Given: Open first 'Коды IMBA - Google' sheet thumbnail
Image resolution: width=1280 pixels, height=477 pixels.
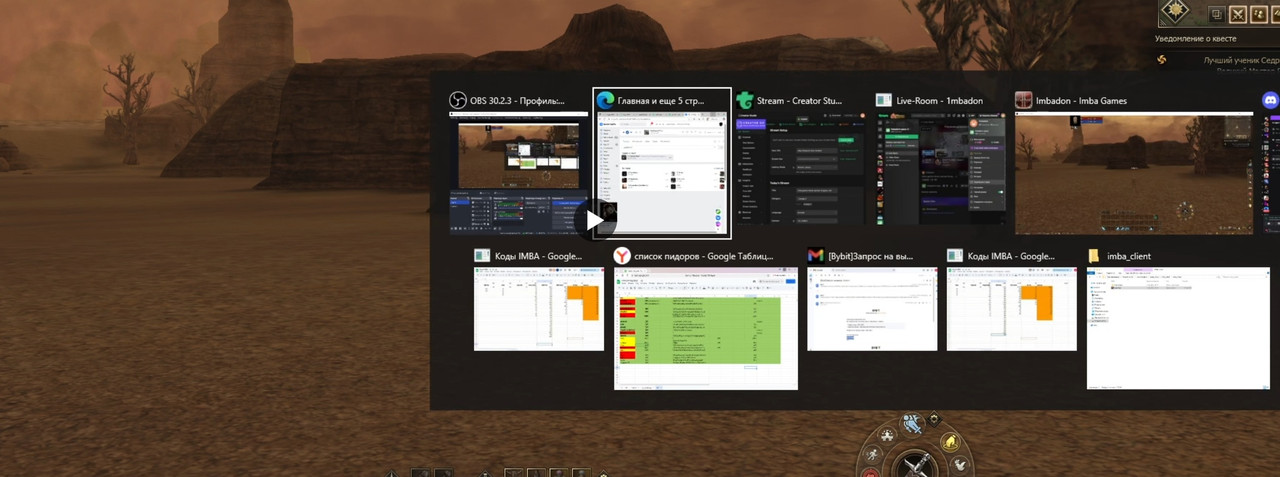Looking at the screenshot, I should click(x=539, y=309).
